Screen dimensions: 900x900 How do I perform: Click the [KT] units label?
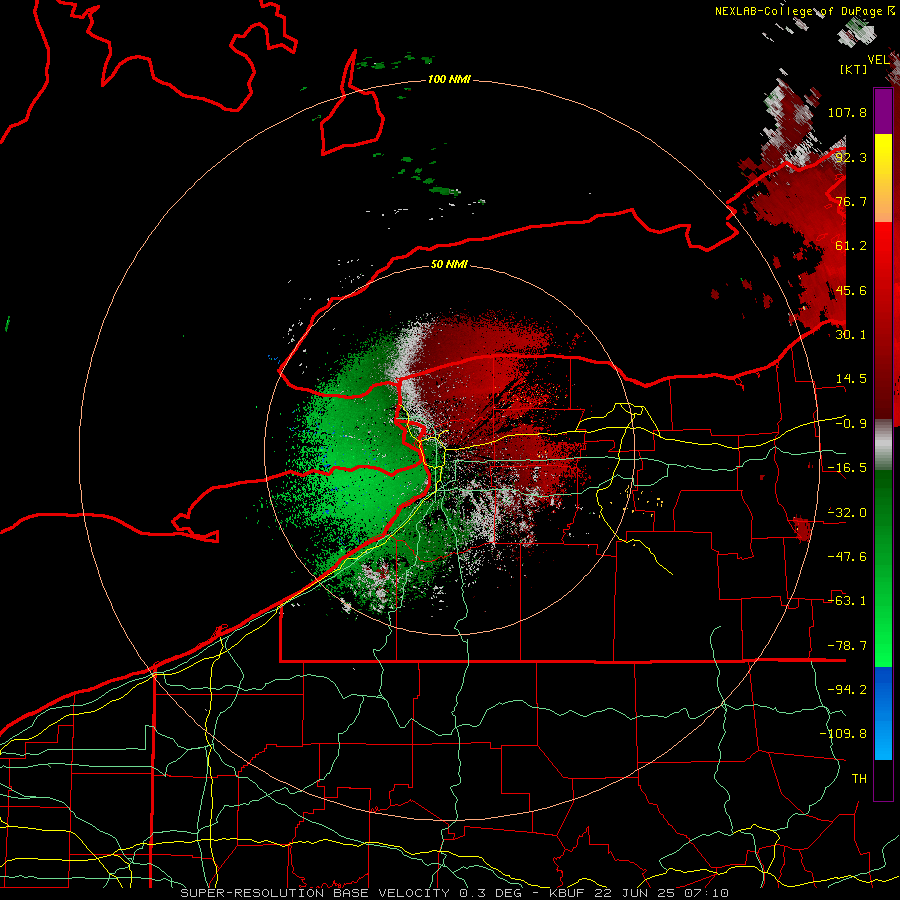coord(854,69)
